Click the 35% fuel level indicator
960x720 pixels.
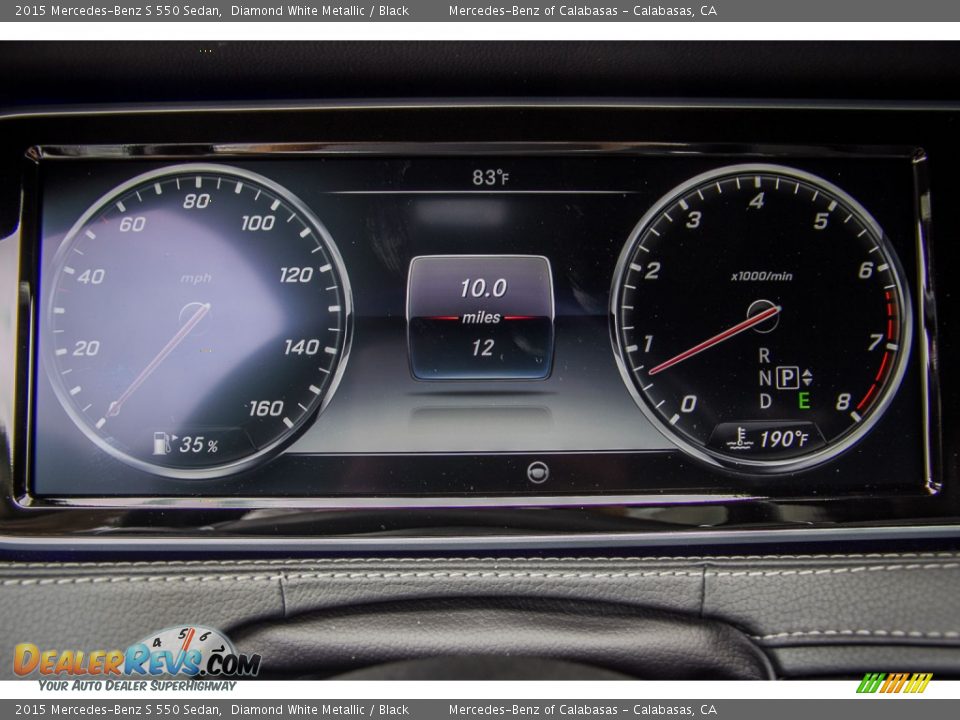click(196, 444)
